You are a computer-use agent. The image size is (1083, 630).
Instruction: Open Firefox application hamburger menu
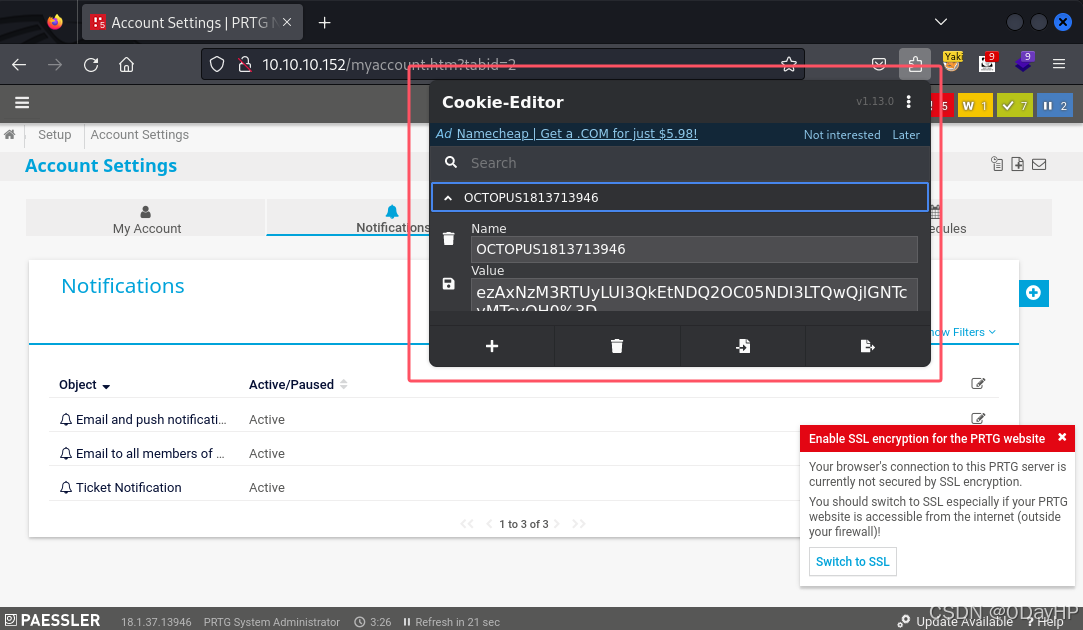pos(1059,64)
